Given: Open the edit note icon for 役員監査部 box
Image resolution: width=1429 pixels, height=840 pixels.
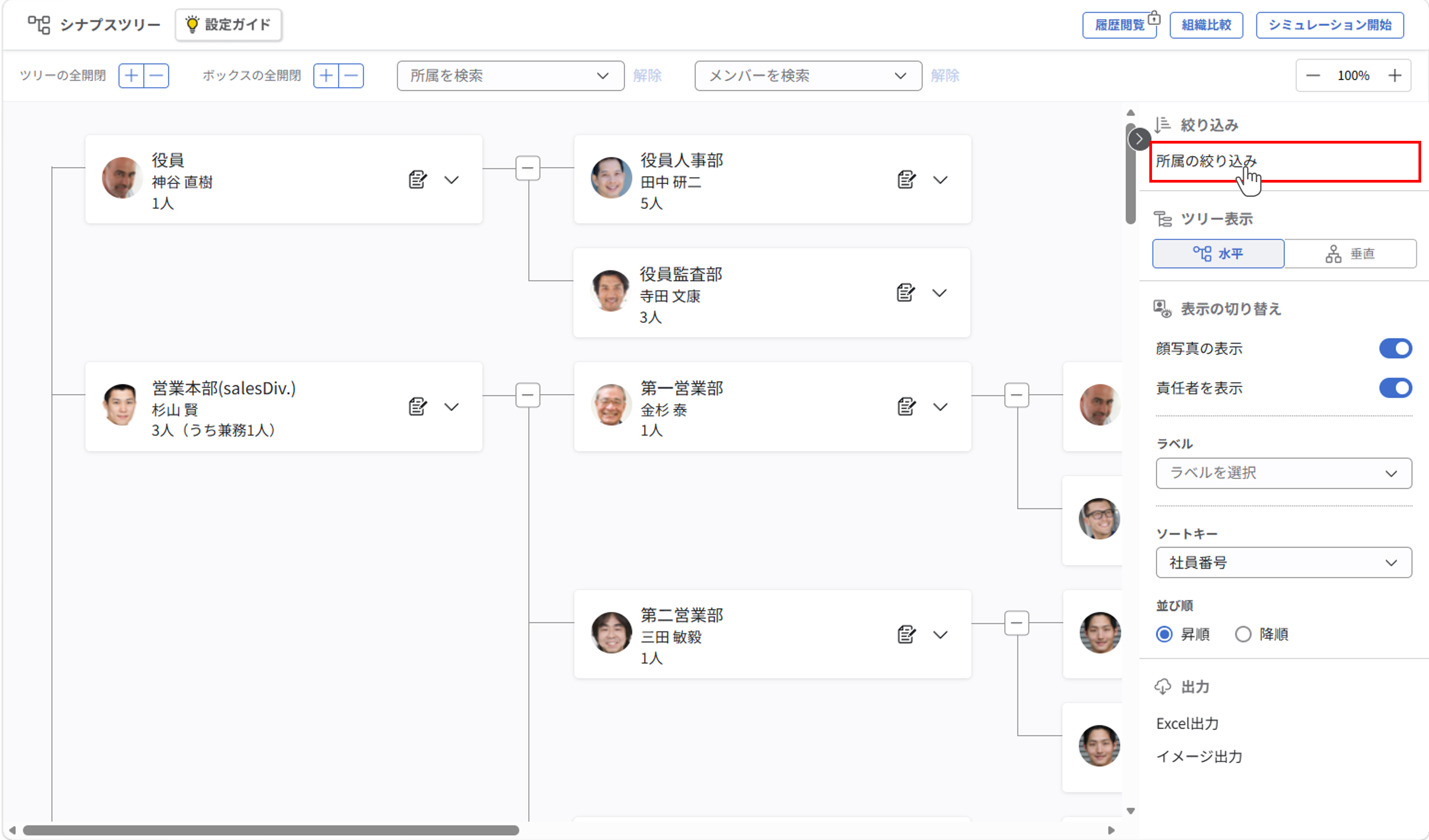Looking at the screenshot, I should (x=906, y=293).
